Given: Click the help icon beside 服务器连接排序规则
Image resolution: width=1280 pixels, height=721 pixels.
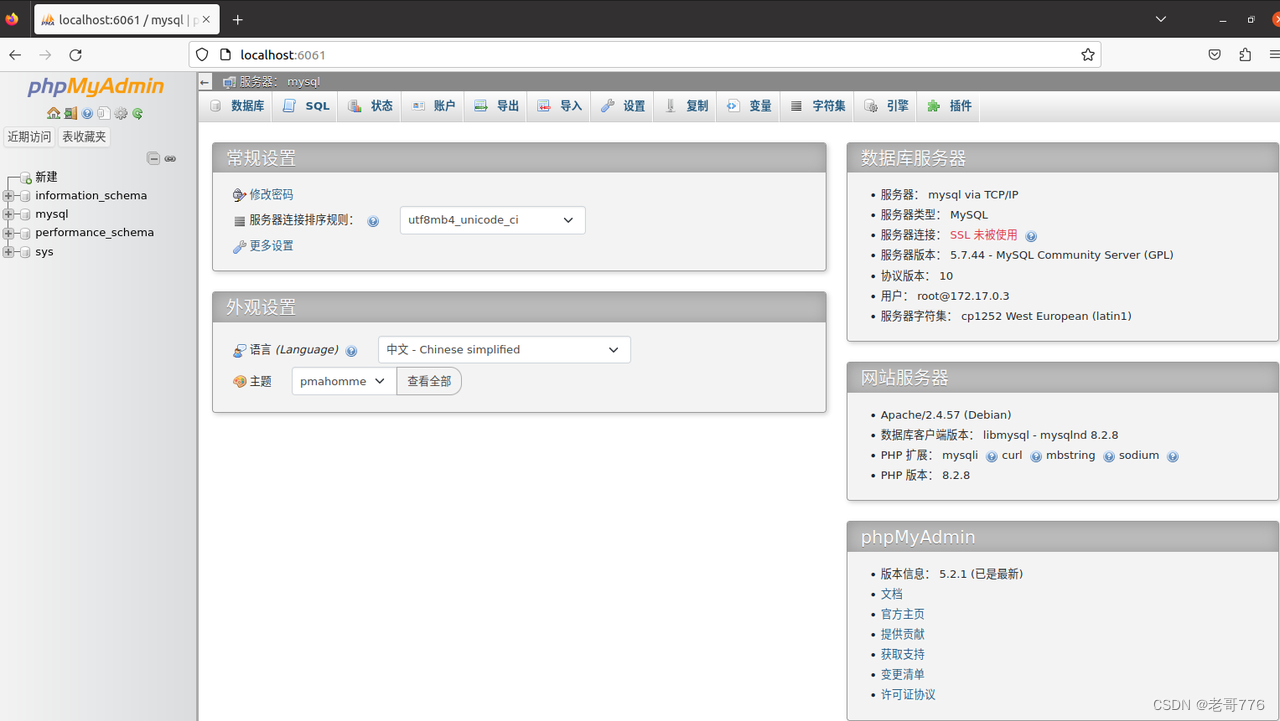Looking at the screenshot, I should point(373,220).
